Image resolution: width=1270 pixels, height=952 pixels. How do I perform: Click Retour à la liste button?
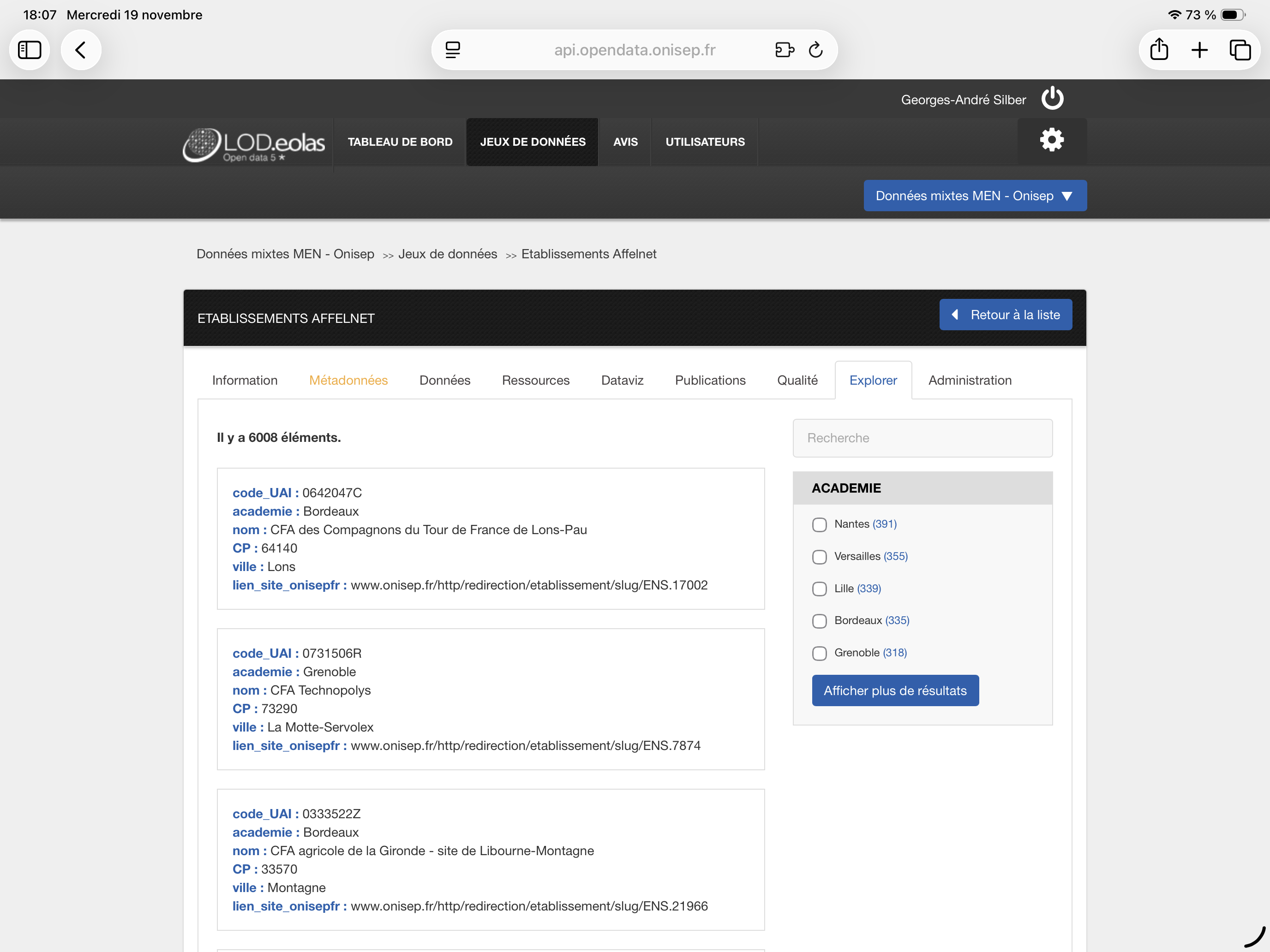(x=1005, y=315)
